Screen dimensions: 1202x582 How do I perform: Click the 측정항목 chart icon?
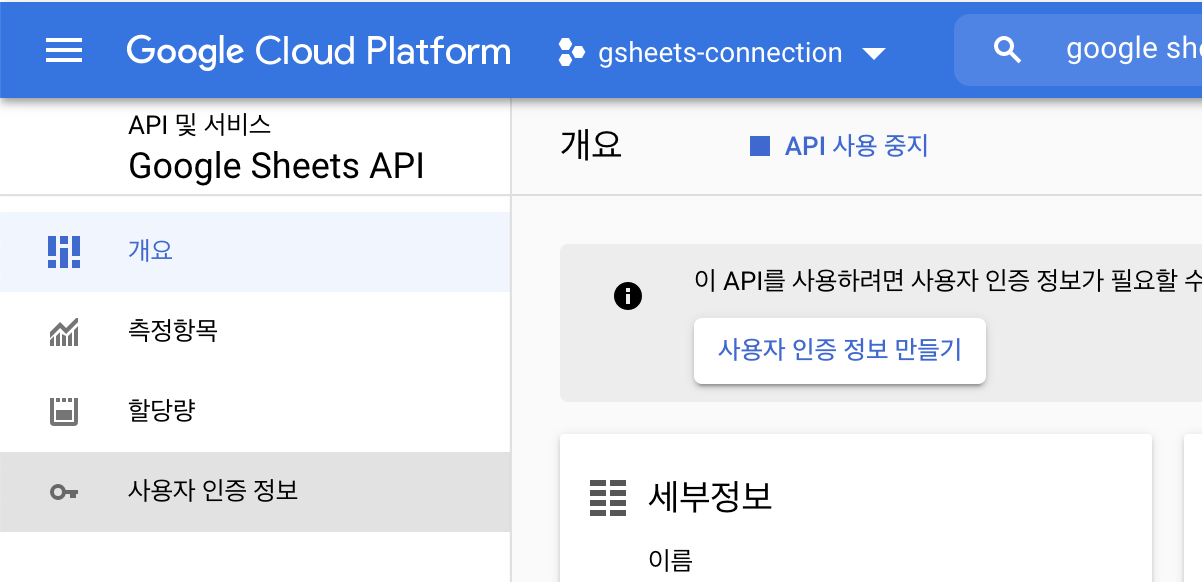click(63, 331)
